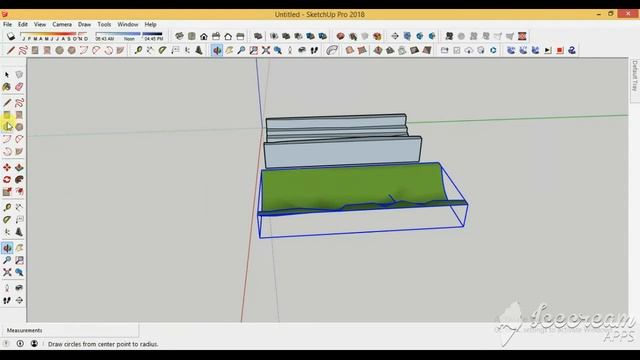Toggle Display Section Fill
The image size is (640, 360).
(432, 36)
